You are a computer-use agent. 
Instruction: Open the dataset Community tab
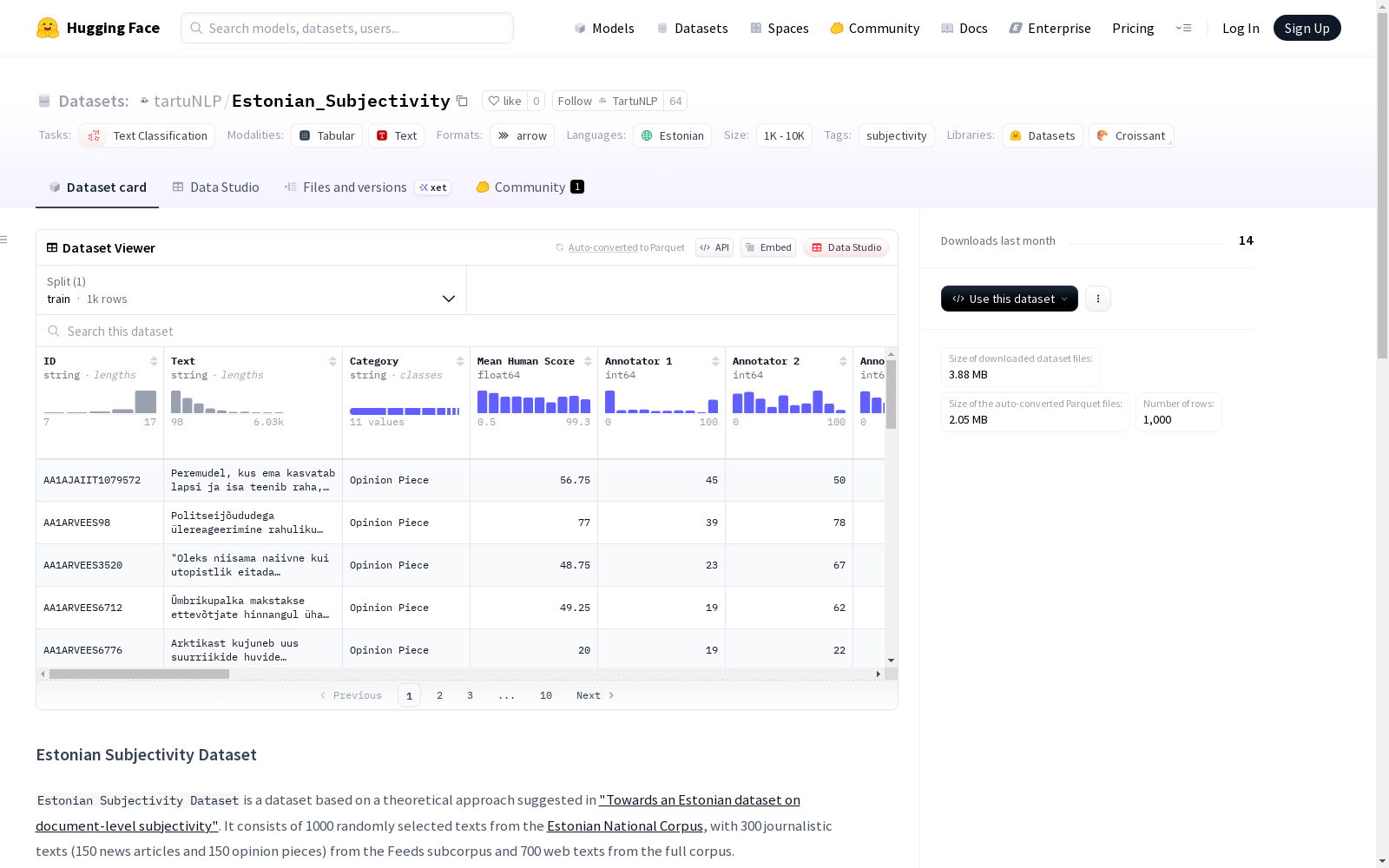pyautogui.click(x=530, y=187)
